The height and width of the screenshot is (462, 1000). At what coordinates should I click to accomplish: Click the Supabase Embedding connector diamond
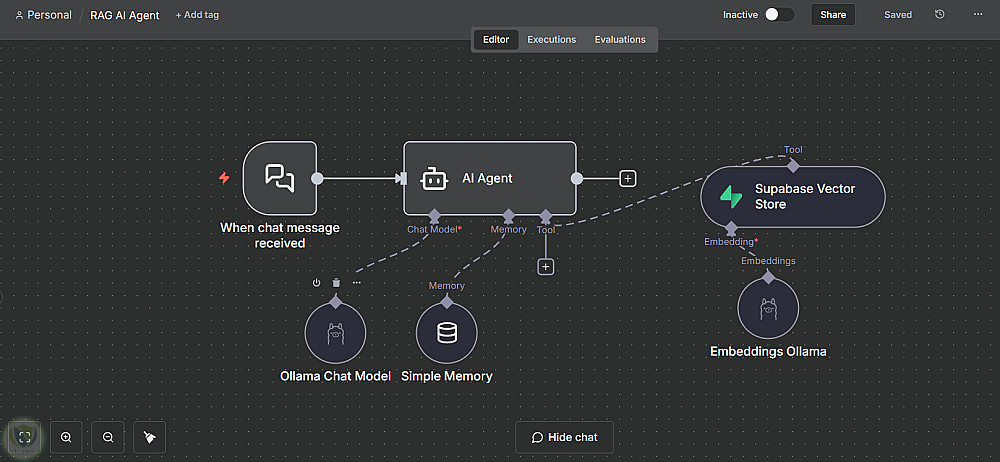point(732,227)
